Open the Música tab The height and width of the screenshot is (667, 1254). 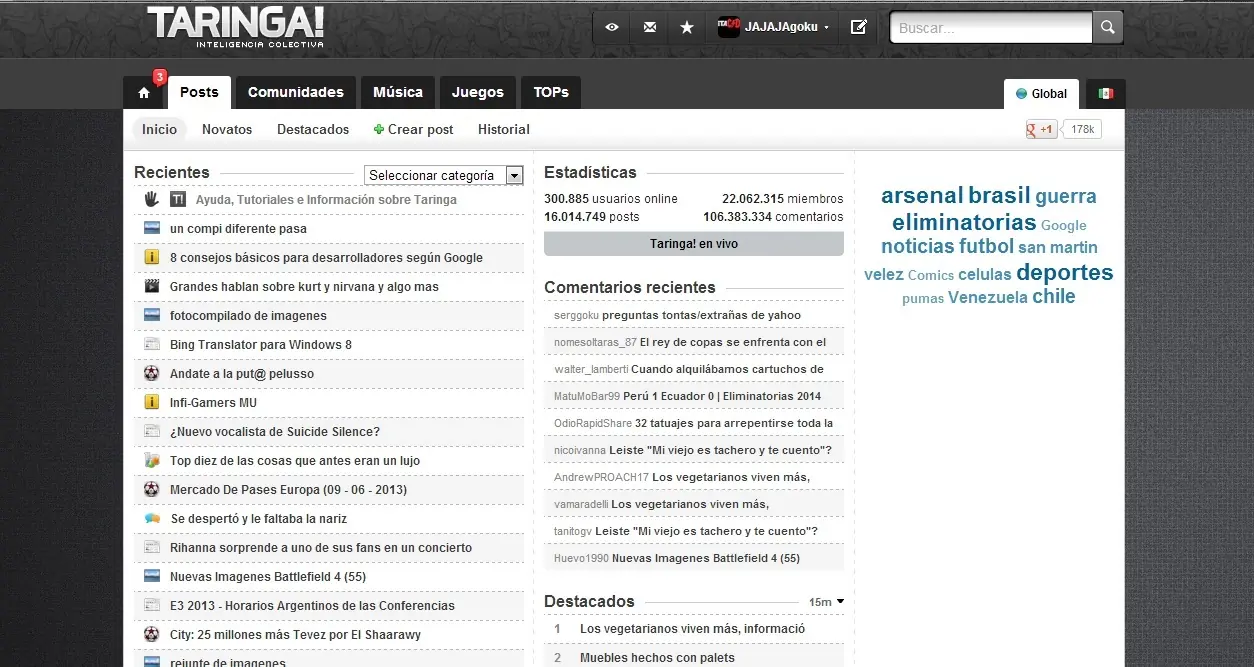pos(398,92)
